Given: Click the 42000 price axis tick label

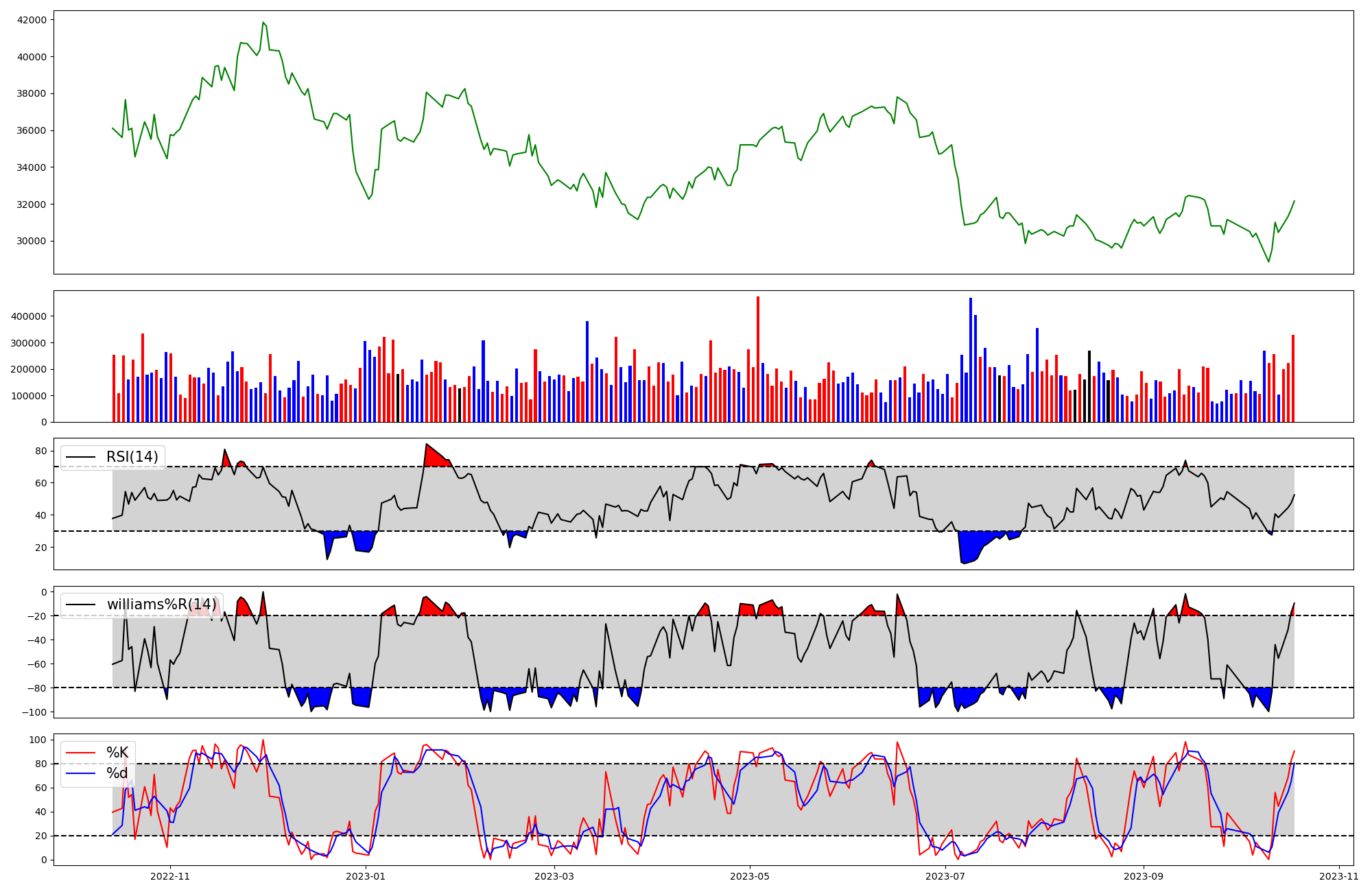Looking at the screenshot, I should (32, 20).
